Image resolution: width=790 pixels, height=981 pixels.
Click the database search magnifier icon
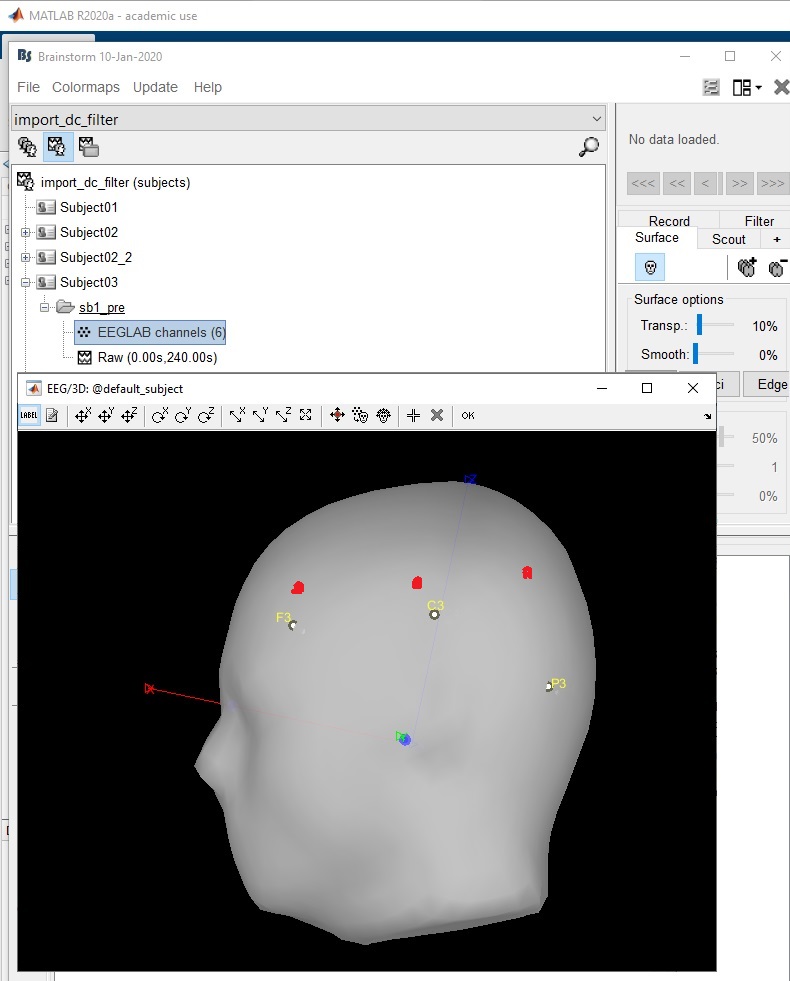(x=589, y=147)
